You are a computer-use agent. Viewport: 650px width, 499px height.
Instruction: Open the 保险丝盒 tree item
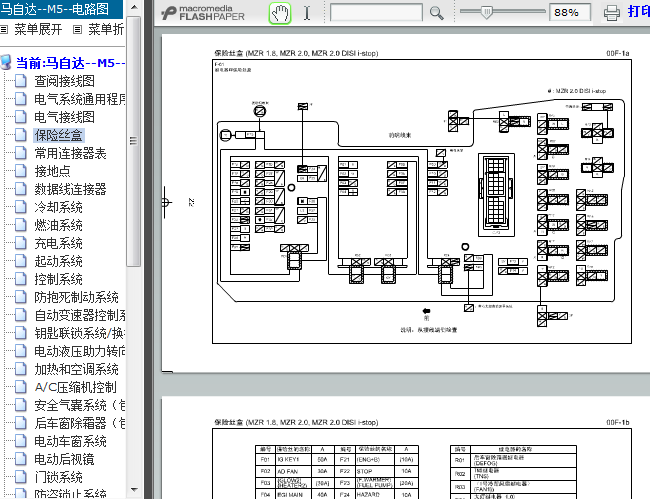59,135
